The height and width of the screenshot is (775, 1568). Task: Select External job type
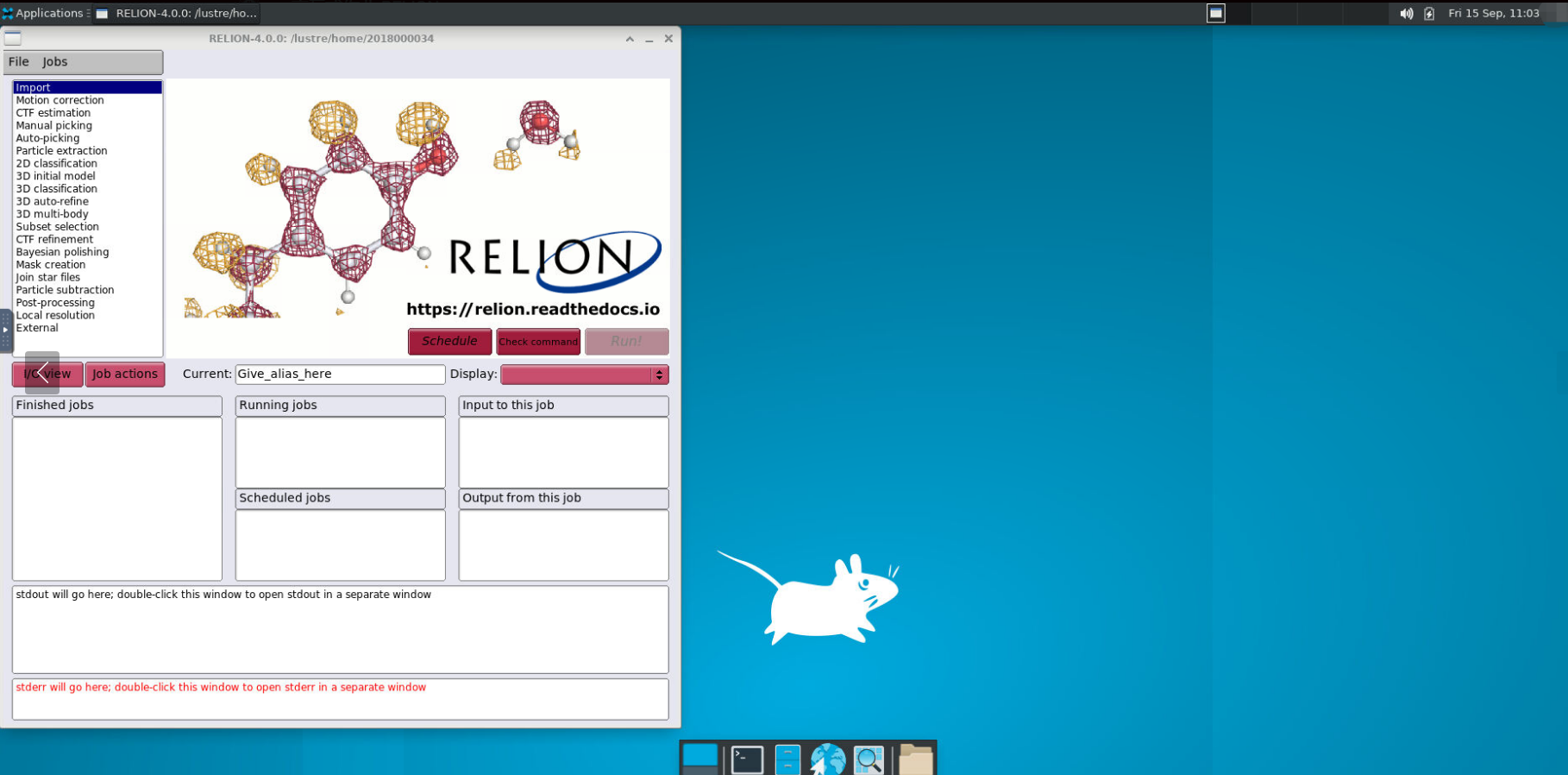[x=87, y=328]
